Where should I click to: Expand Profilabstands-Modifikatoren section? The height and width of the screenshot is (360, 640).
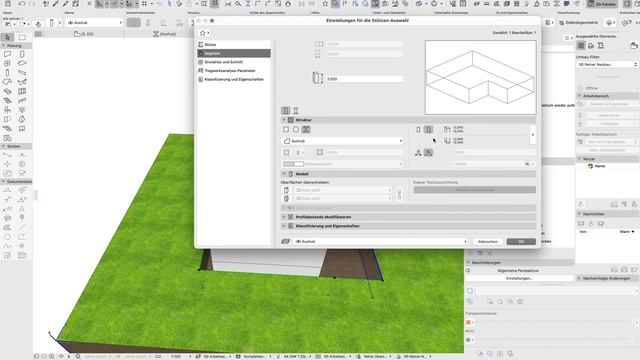284,217
